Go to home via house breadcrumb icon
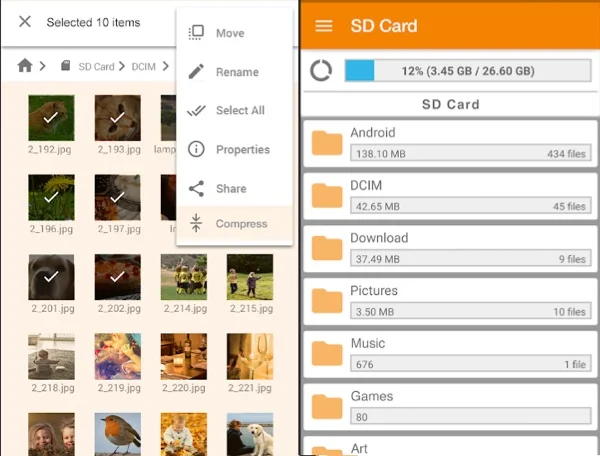Image resolution: width=600 pixels, height=456 pixels. tap(25, 65)
